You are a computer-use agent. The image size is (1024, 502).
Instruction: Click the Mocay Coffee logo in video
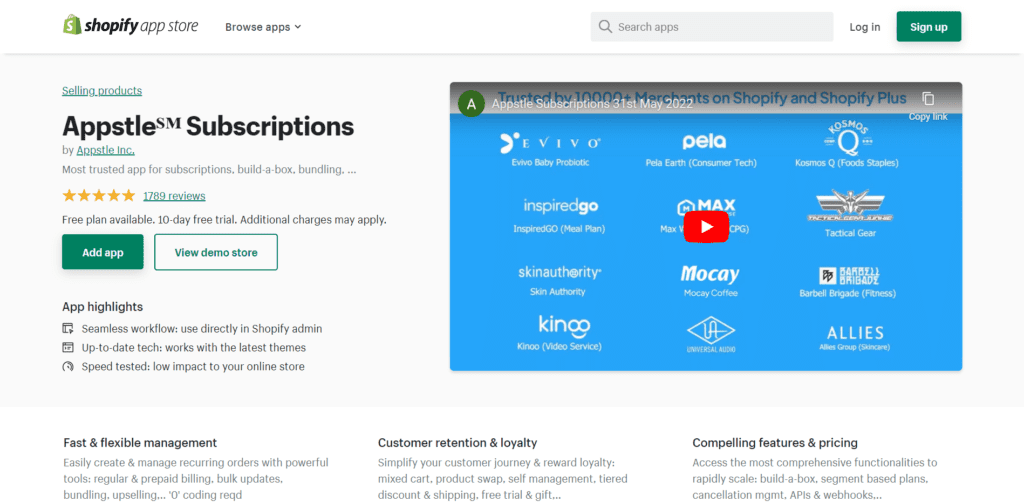pyautogui.click(x=710, y=274)
